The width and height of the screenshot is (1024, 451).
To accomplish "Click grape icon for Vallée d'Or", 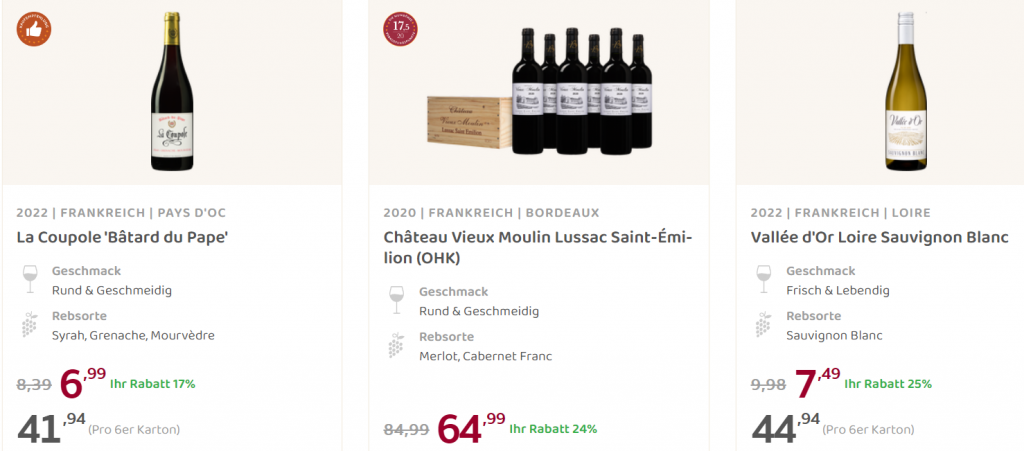I will click(765, 325).
